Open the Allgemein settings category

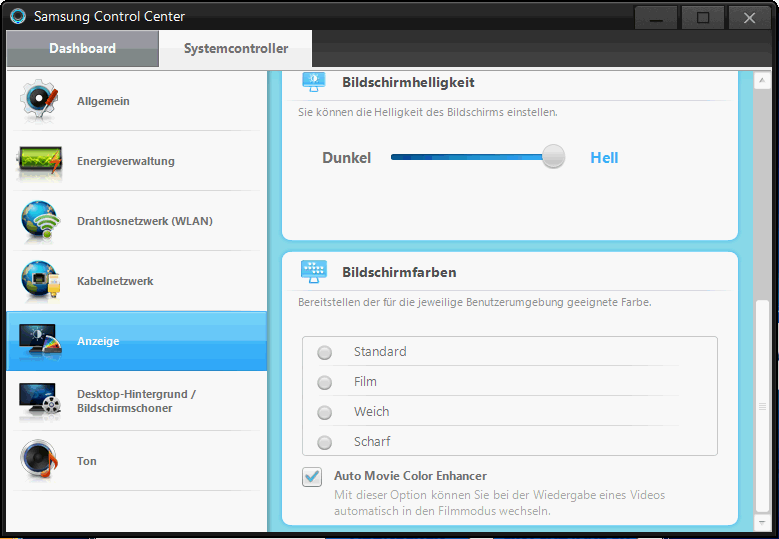pos(137,101)
